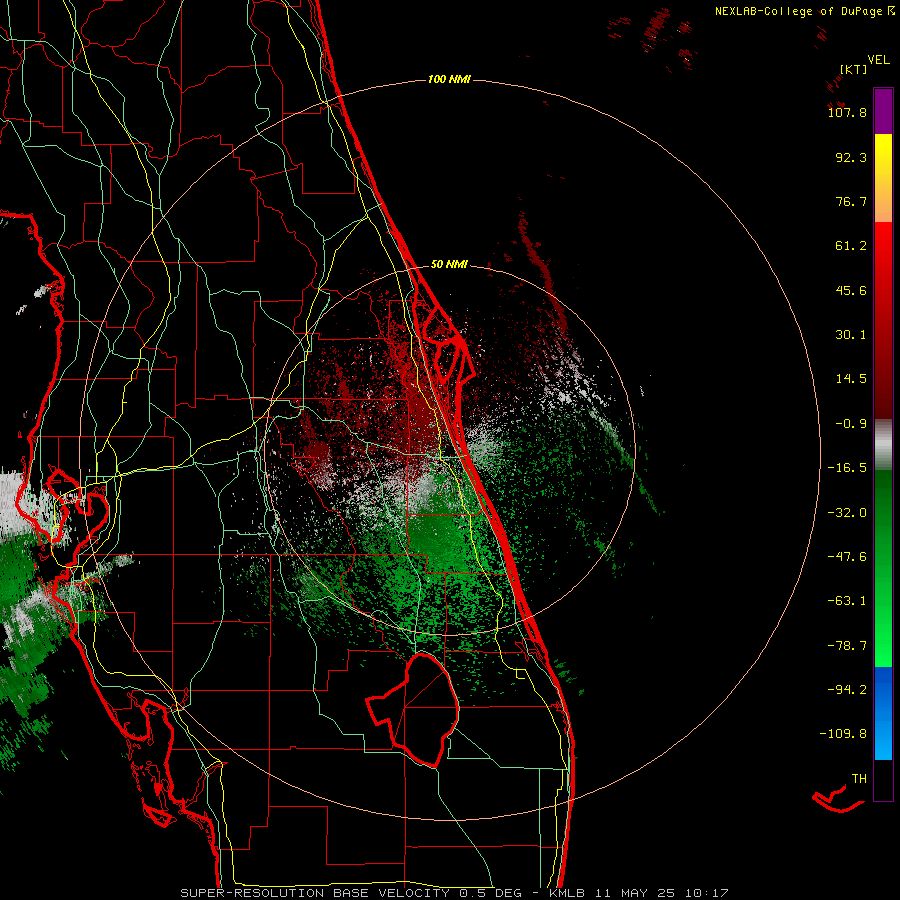
Task: Click the Lake Okeechobee outline on the map
Action: (413, 709)
